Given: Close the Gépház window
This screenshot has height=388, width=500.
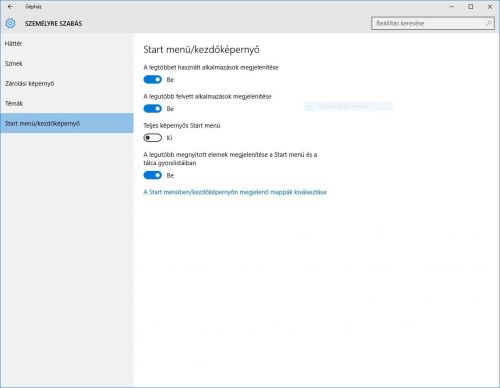Looking at the screenshot, I should (490, 6).
